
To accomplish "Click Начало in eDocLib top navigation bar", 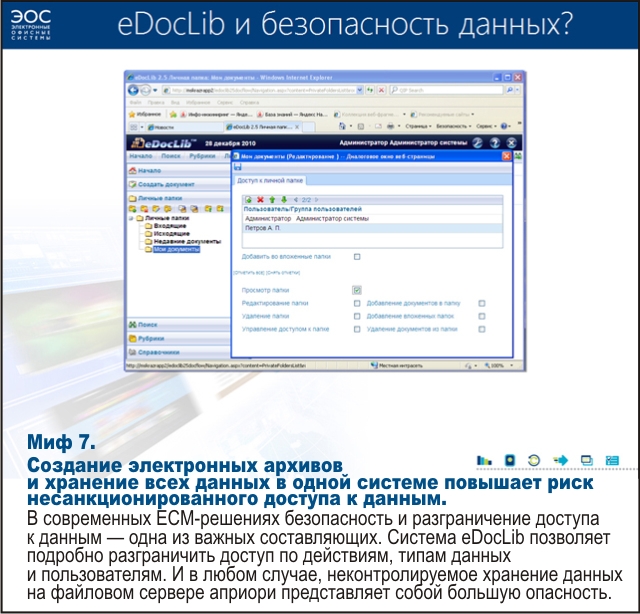I will tap(141, 156).
